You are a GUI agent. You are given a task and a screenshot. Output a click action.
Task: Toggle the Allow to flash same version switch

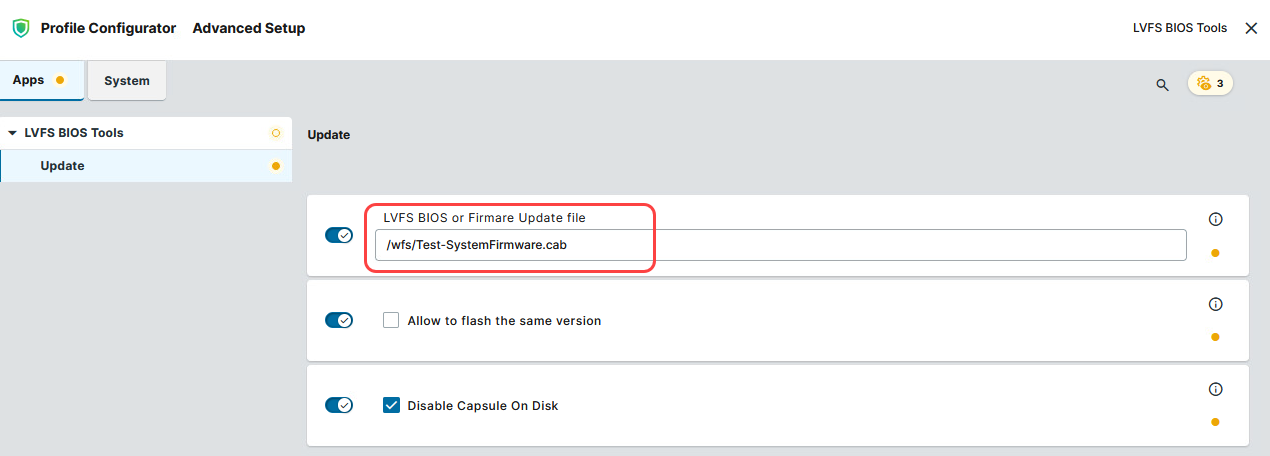339,320
